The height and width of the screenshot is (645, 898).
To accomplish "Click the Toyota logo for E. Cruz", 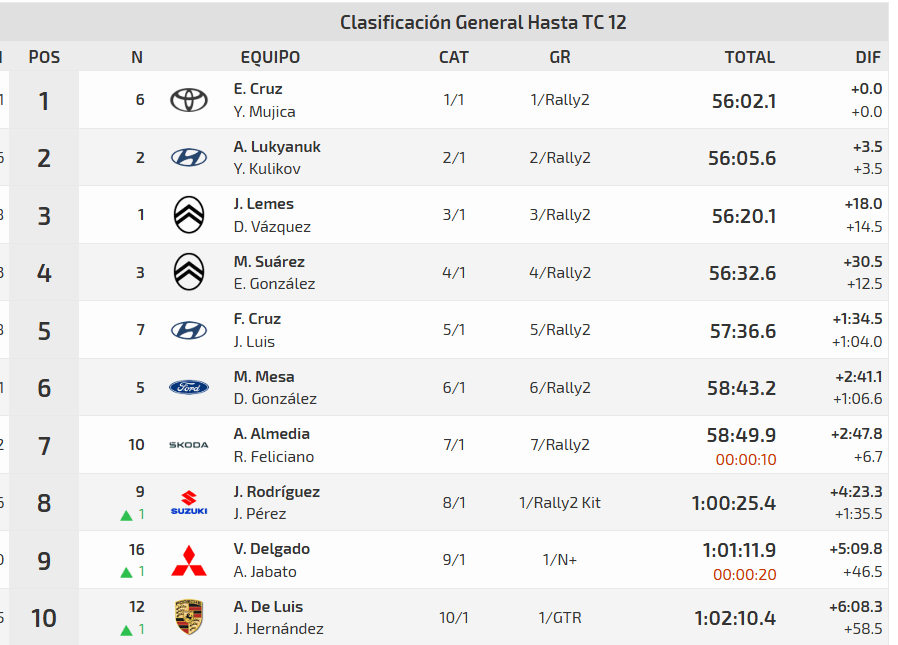I will [x=189, y=100].
